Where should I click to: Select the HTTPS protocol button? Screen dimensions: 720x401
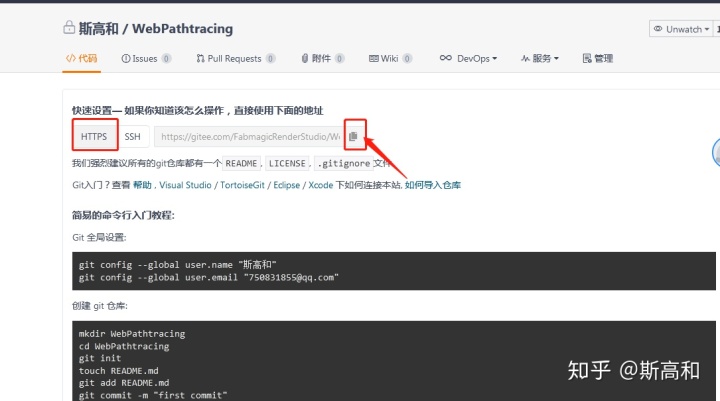pyautogui.click(x=94, y=136)
